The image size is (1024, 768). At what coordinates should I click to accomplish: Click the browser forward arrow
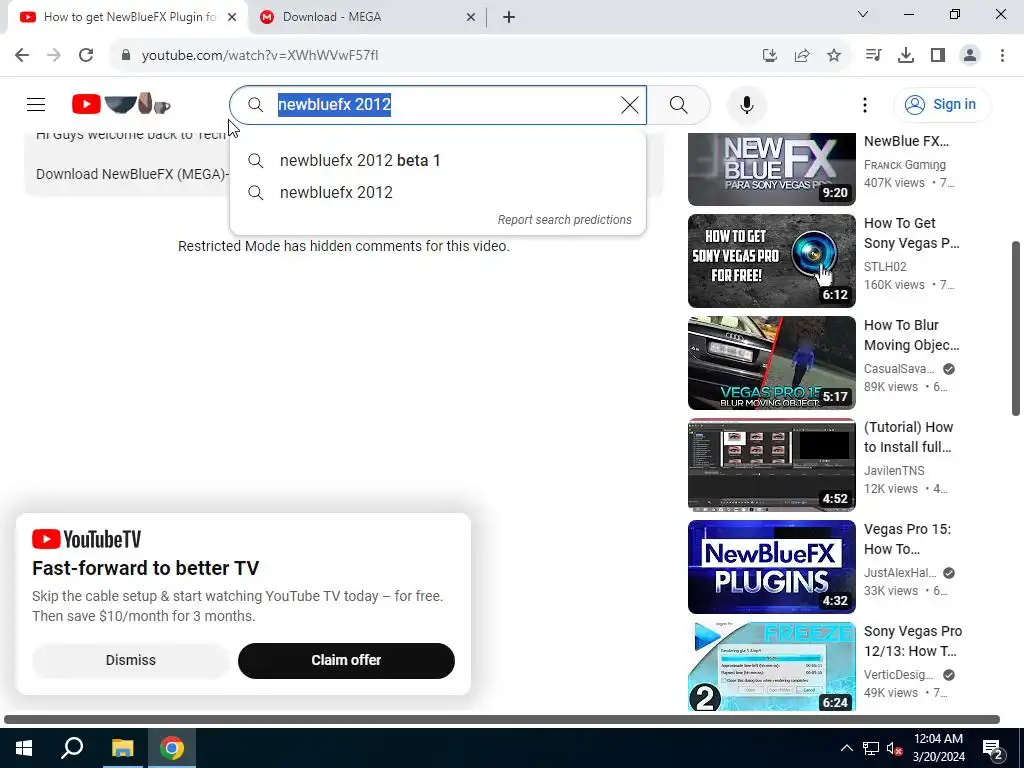tap(54, 56)
